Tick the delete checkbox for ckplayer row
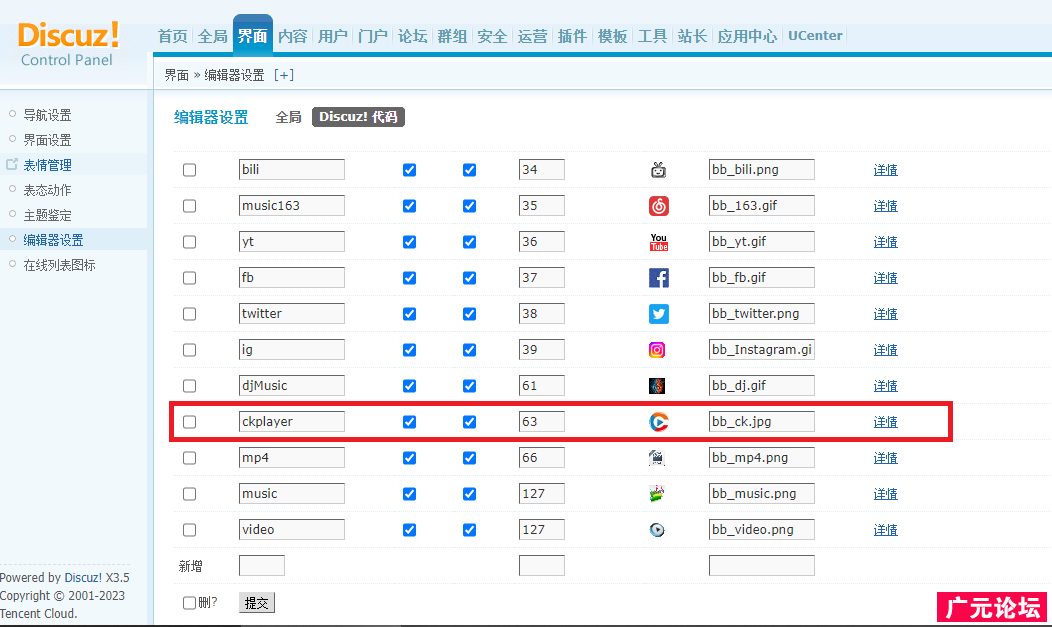The image size is (1052, 627). pyautogui.click(x=190, y=422)
